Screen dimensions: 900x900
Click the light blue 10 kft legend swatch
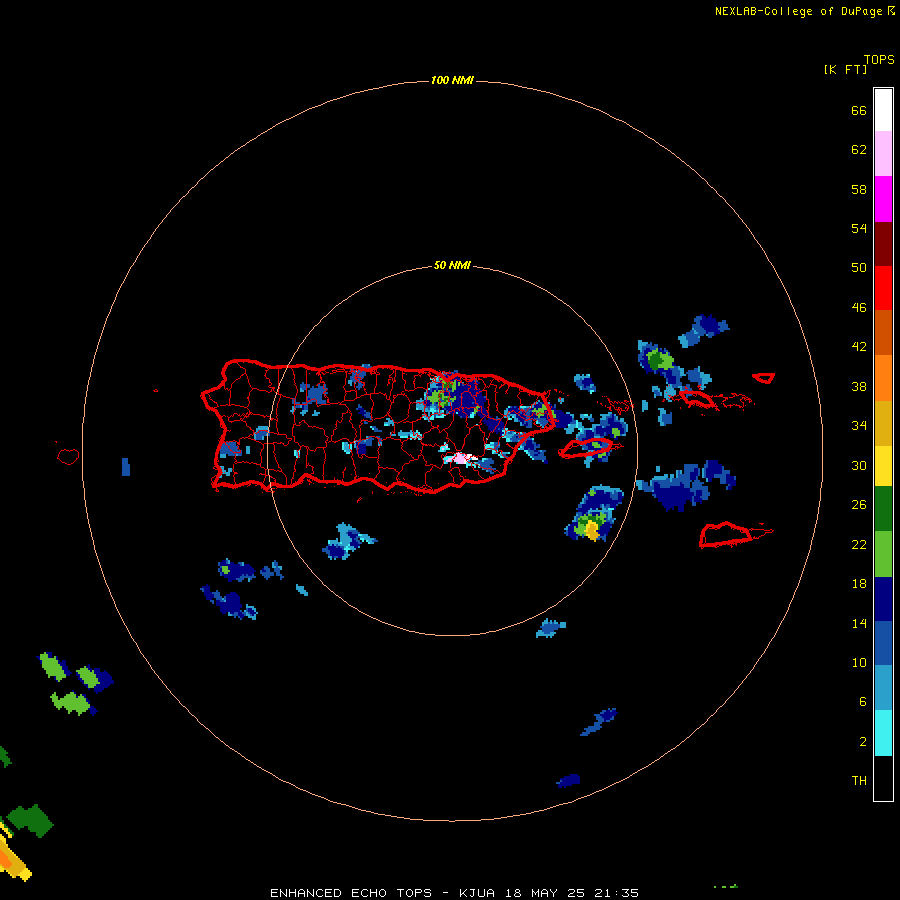(x=883, y=688)
